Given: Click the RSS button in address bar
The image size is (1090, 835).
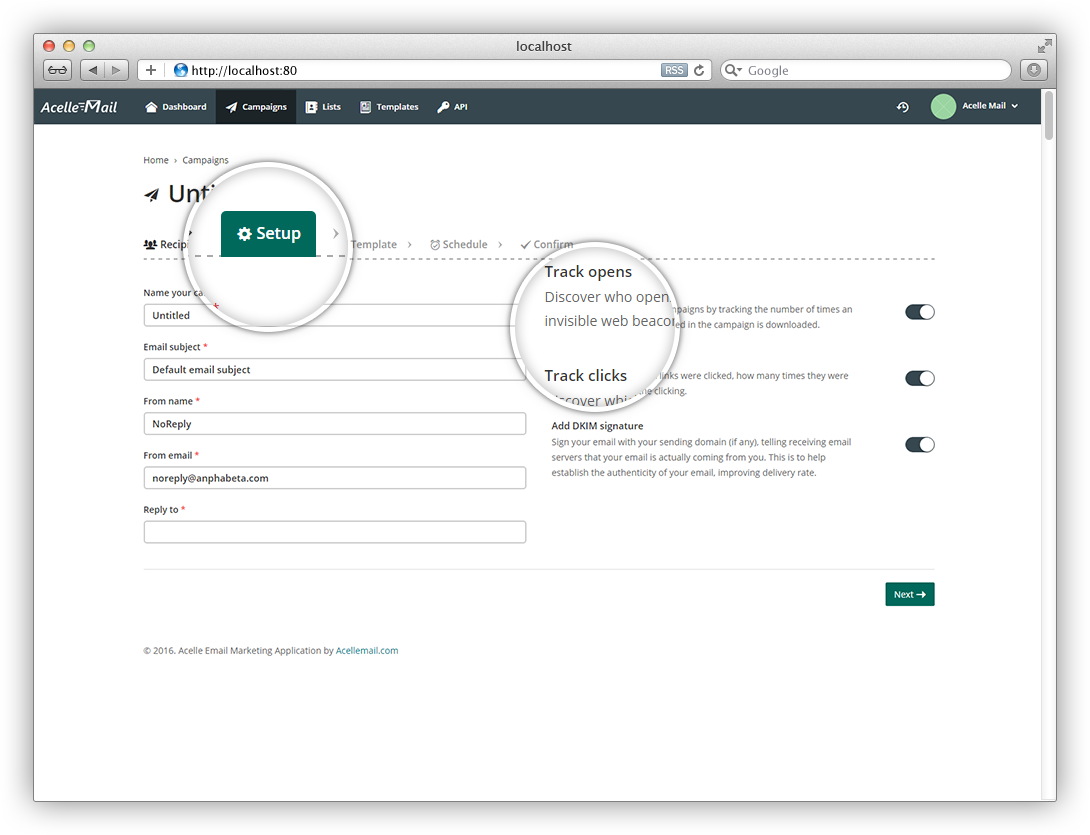Looking at the screenshot, I should pyautogui.click(x=674, y=70).
